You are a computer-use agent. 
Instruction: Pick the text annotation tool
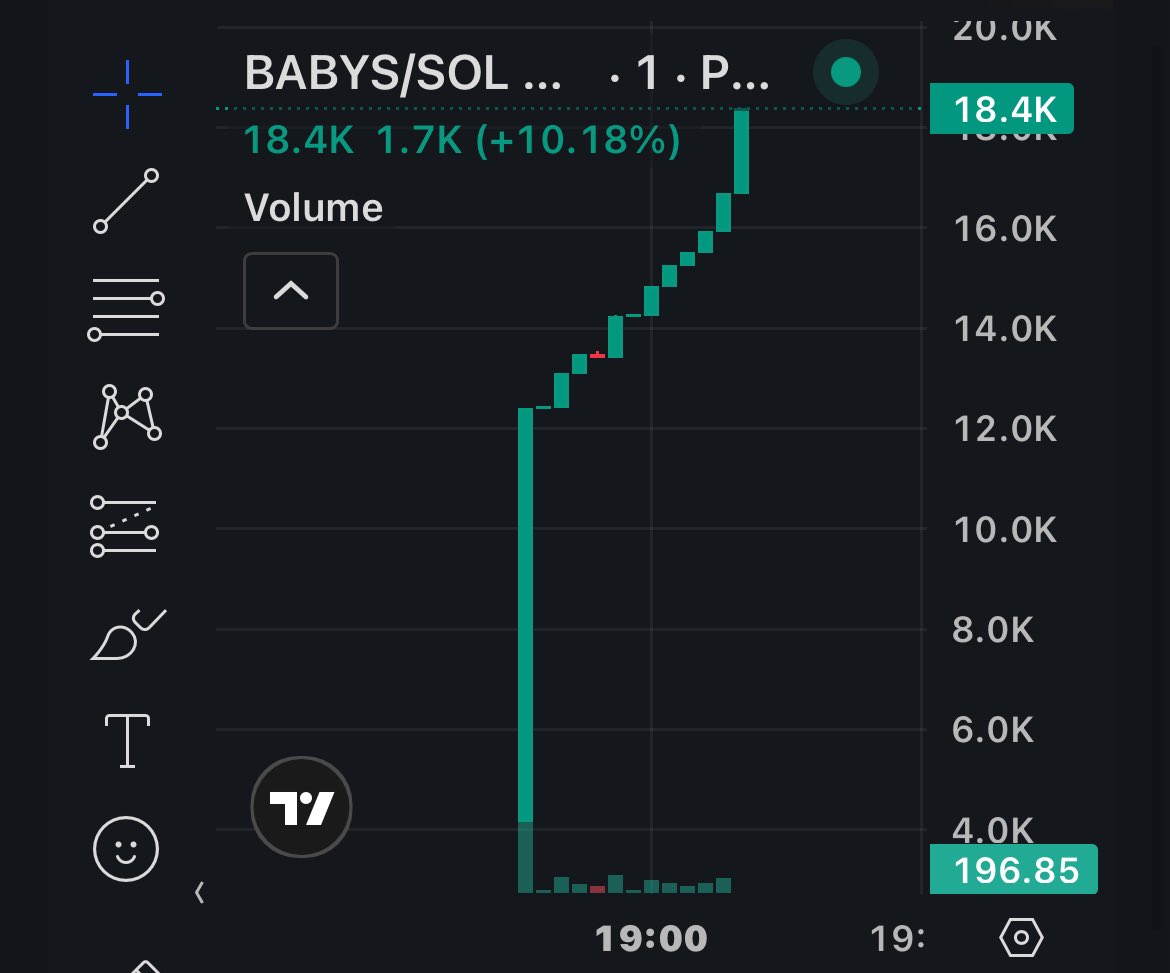128,741
